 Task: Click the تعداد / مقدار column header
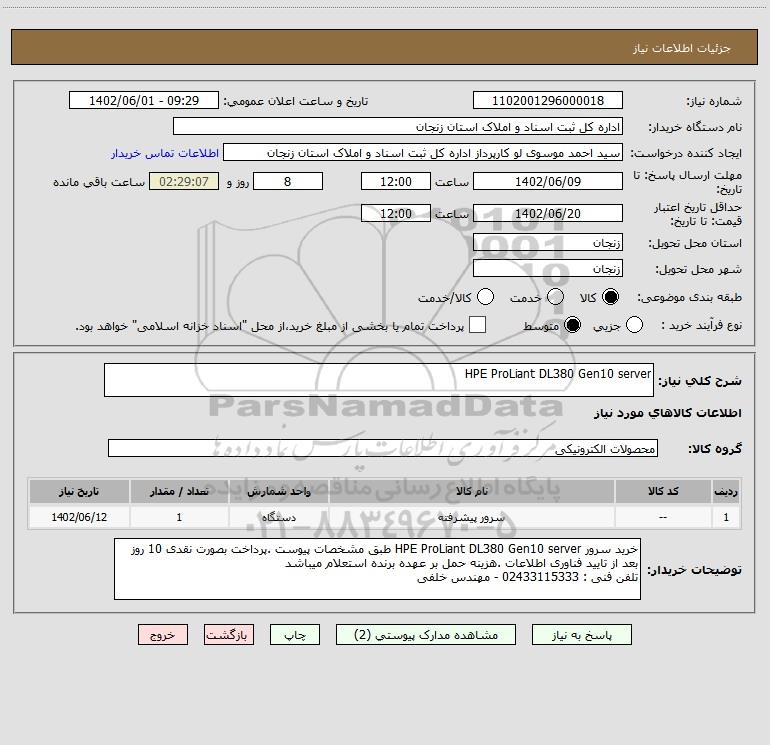click(179, 491)
